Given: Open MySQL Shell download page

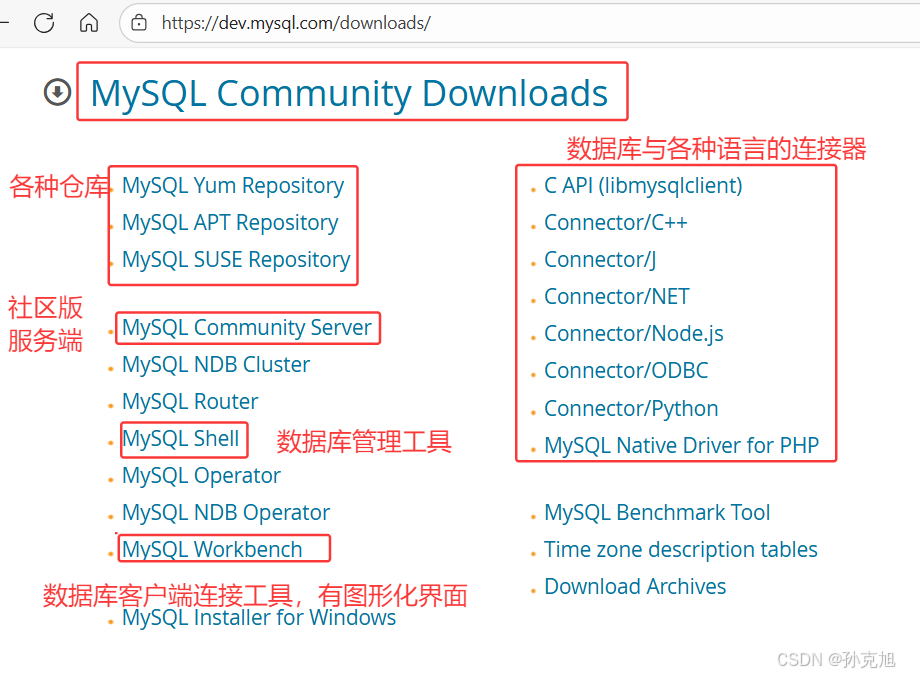Looking at the screenshot, I should (x=181, y=438).
